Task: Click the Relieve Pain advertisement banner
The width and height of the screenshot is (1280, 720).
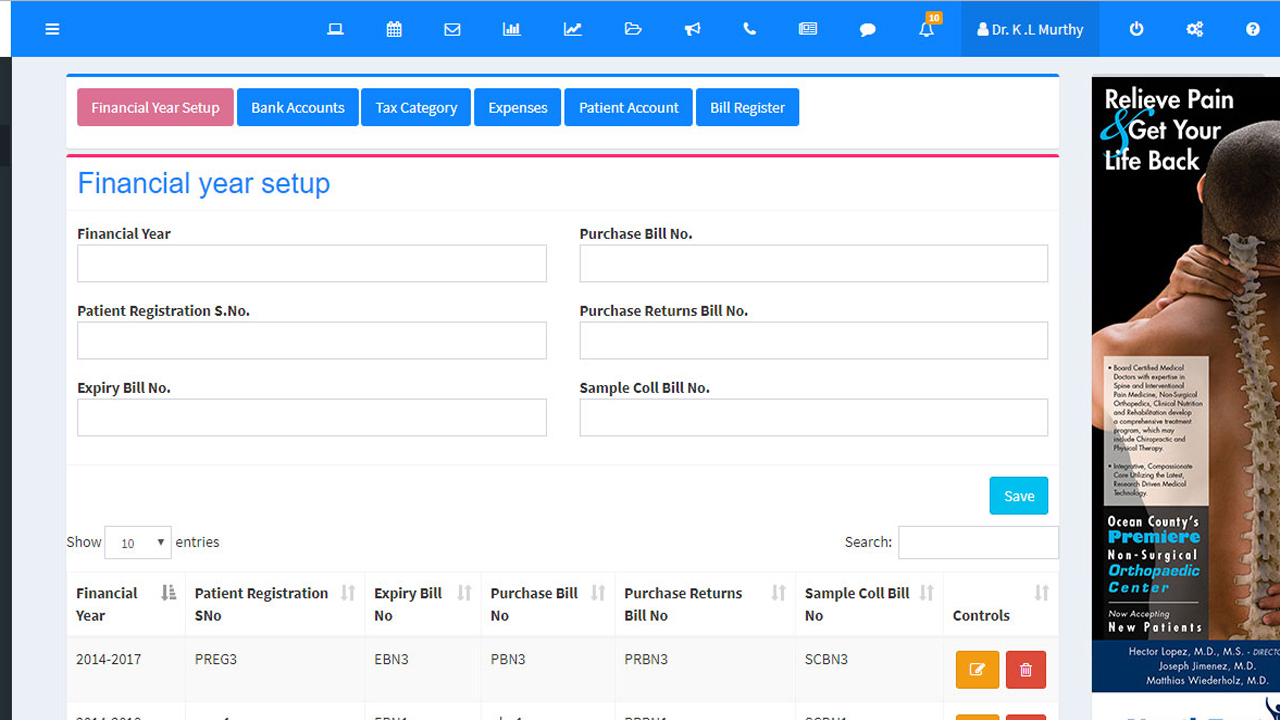Action: coord(1186,385)
